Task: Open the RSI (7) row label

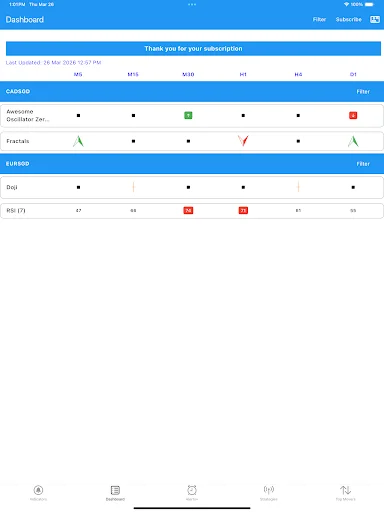Action: click(16, 210)
